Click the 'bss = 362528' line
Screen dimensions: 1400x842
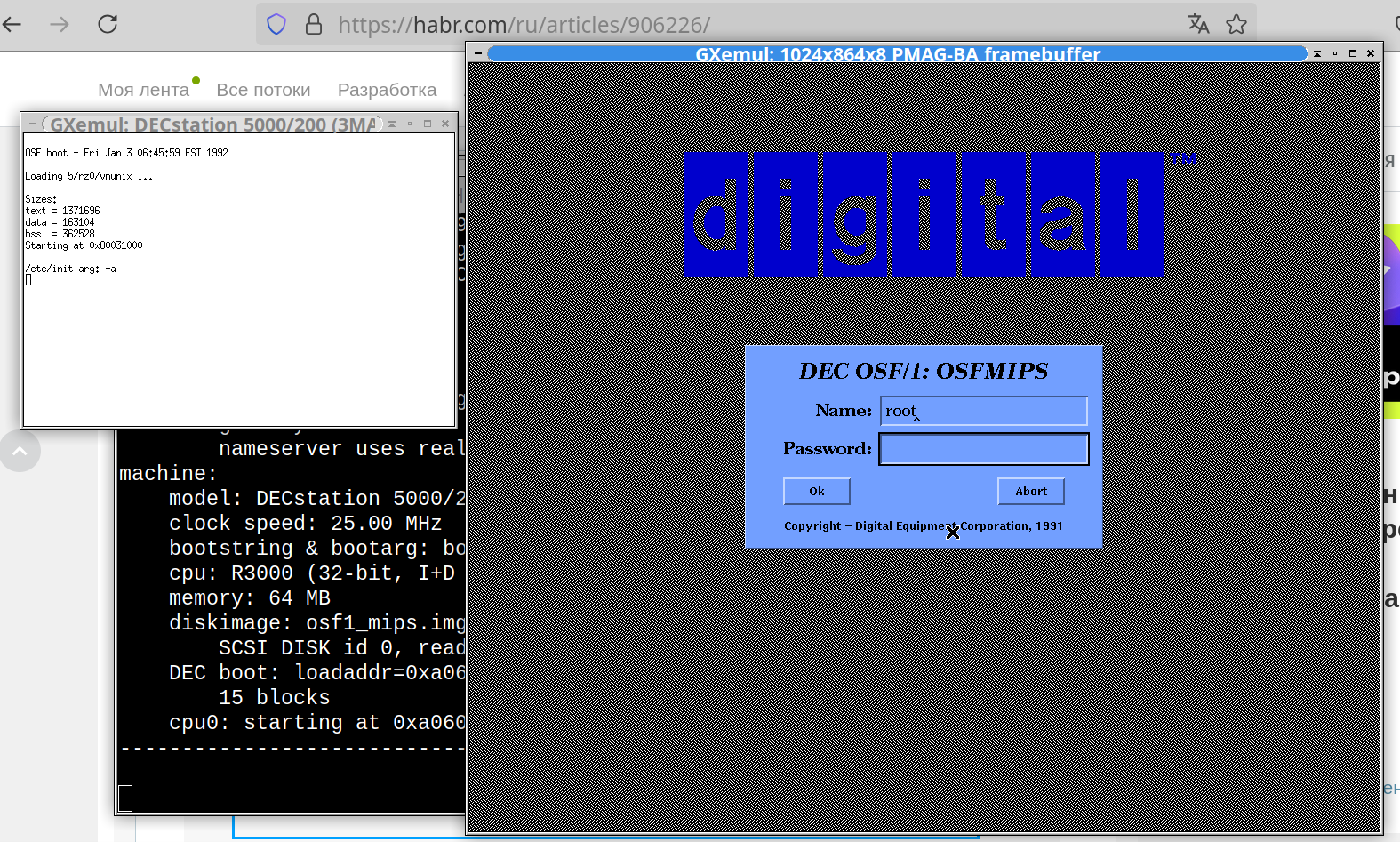(60, 234)
